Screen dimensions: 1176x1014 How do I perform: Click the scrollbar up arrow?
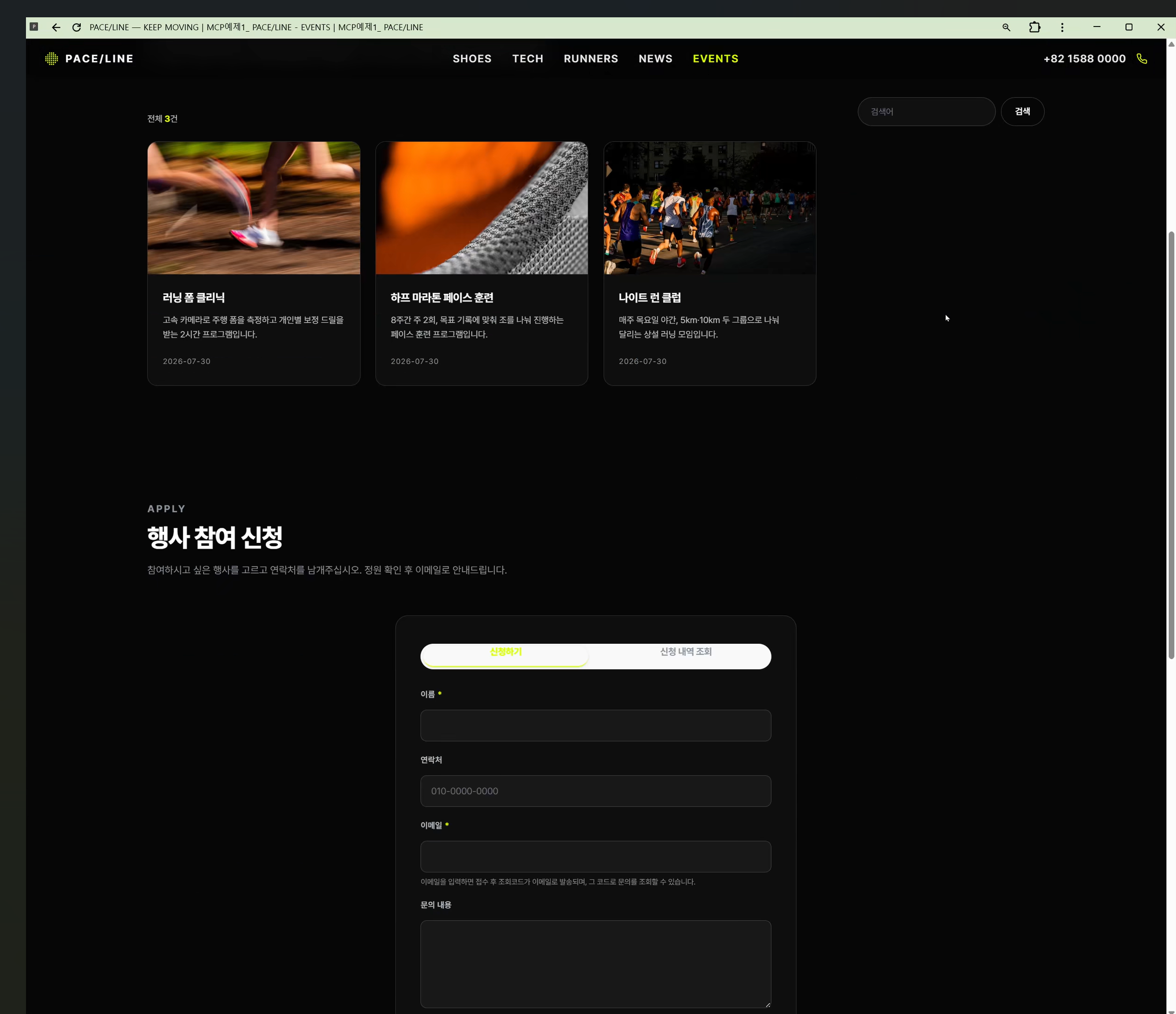[1171, 44]
